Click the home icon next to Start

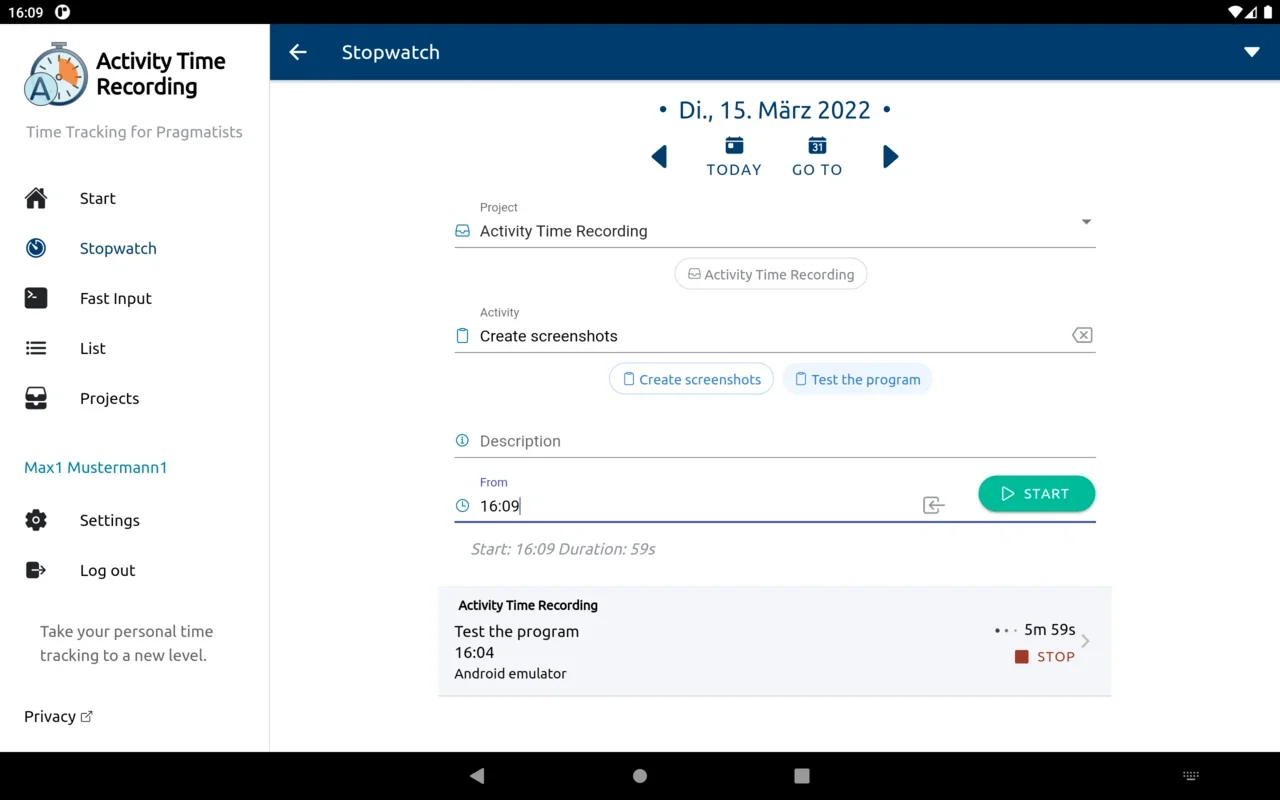pyautogui.click(x=36, y=198)
